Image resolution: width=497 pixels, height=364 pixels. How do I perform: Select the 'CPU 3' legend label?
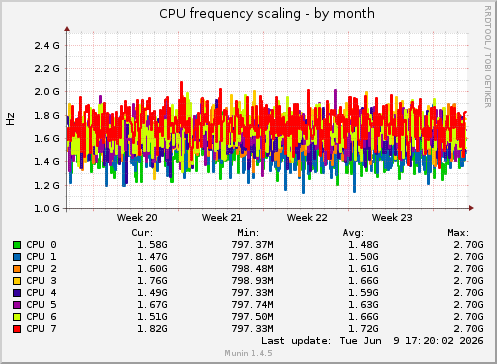click(x=41, y=281)
